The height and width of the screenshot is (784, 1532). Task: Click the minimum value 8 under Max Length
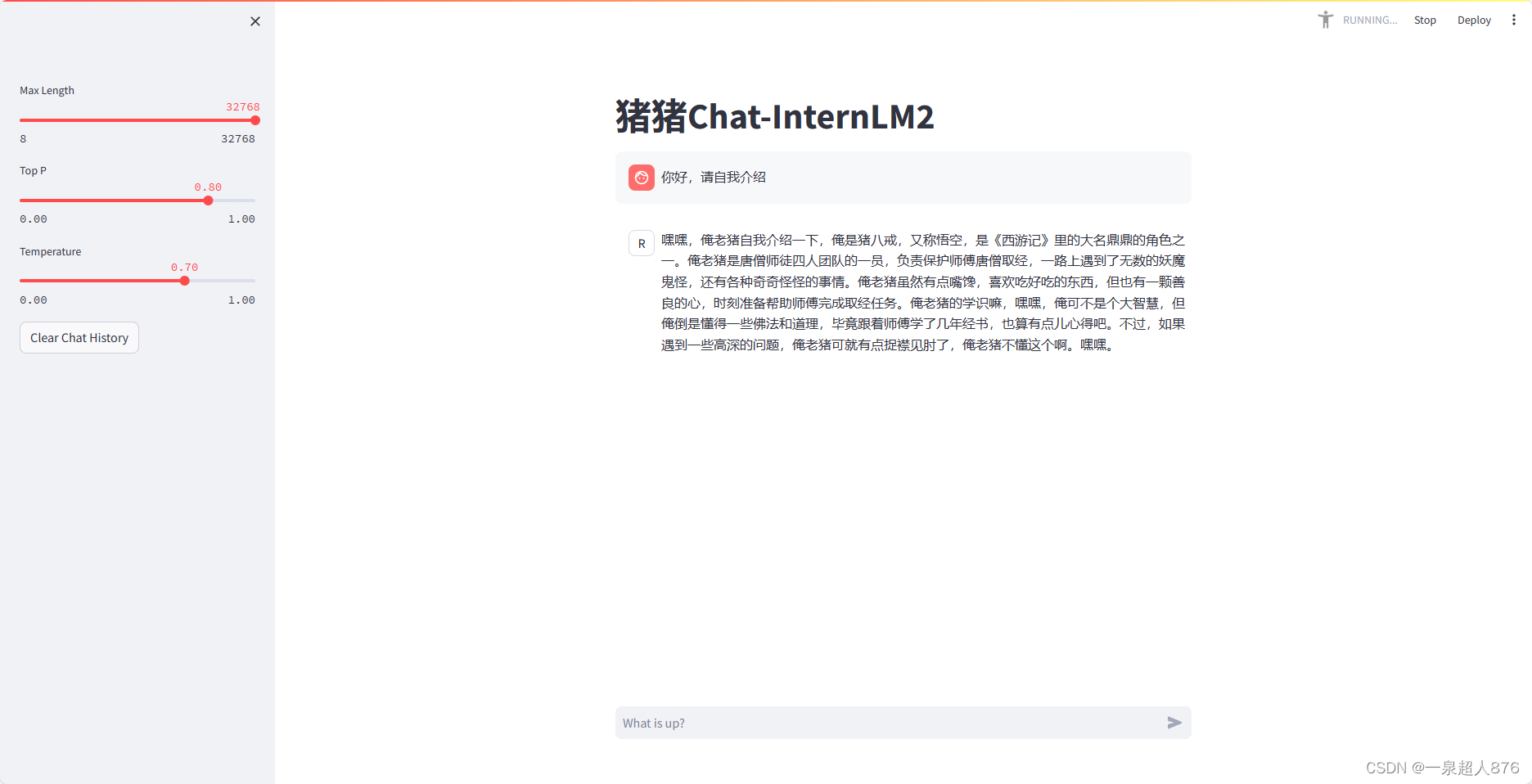point(23,138)
